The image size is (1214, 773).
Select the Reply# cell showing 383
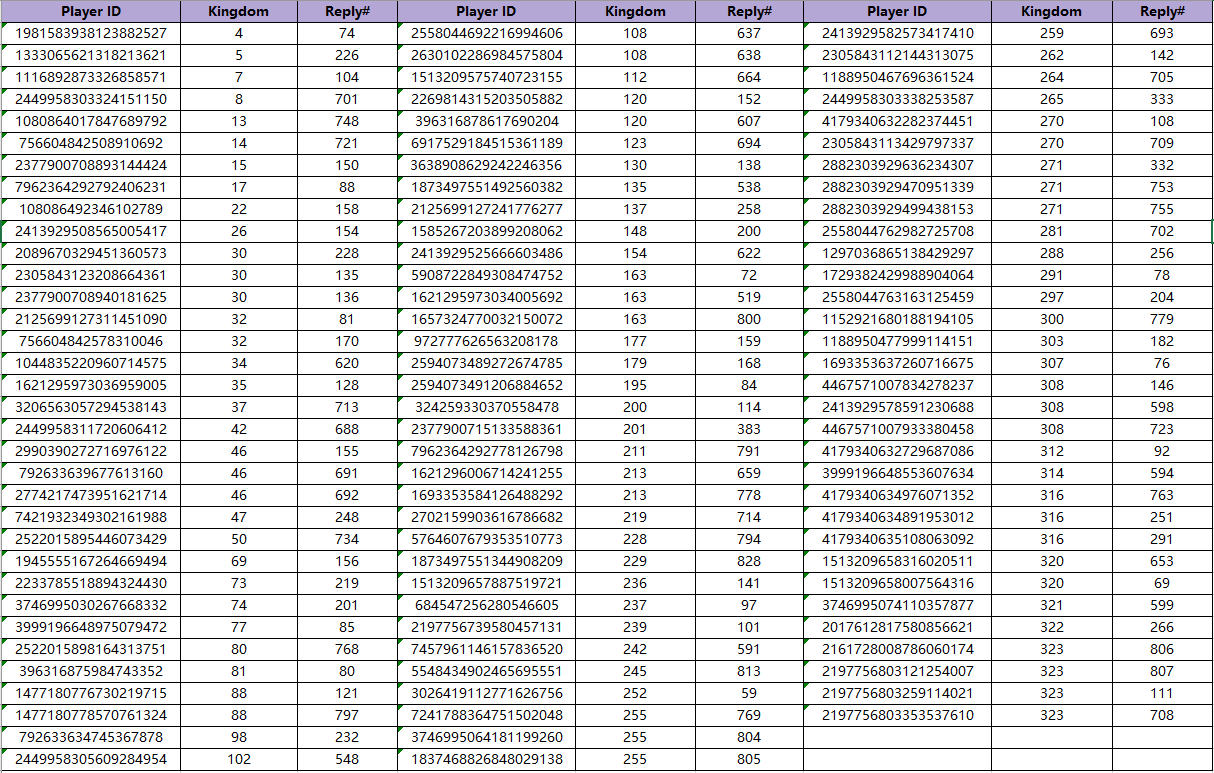[749, 430]
